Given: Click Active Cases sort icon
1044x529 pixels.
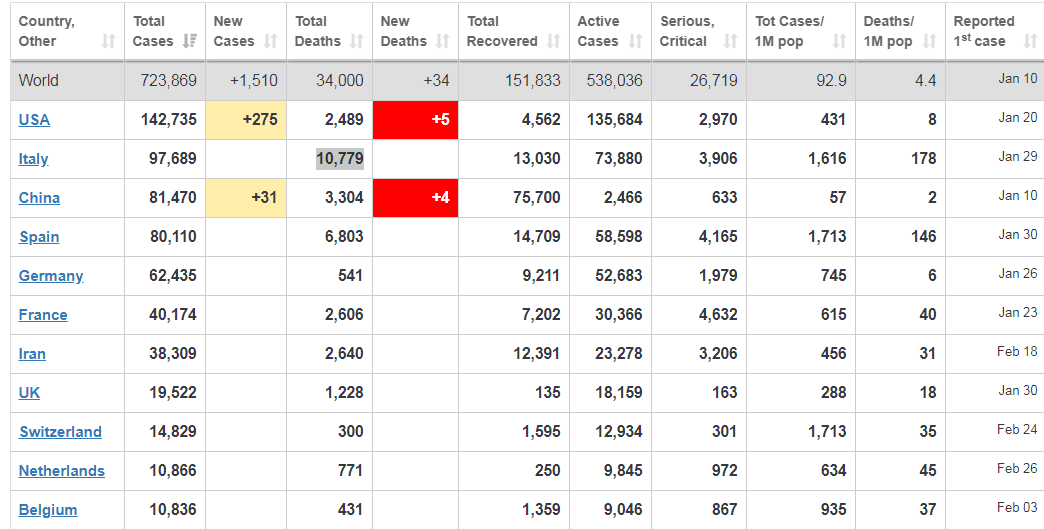Looking at the screenshot, I should [x=636, y=41].
